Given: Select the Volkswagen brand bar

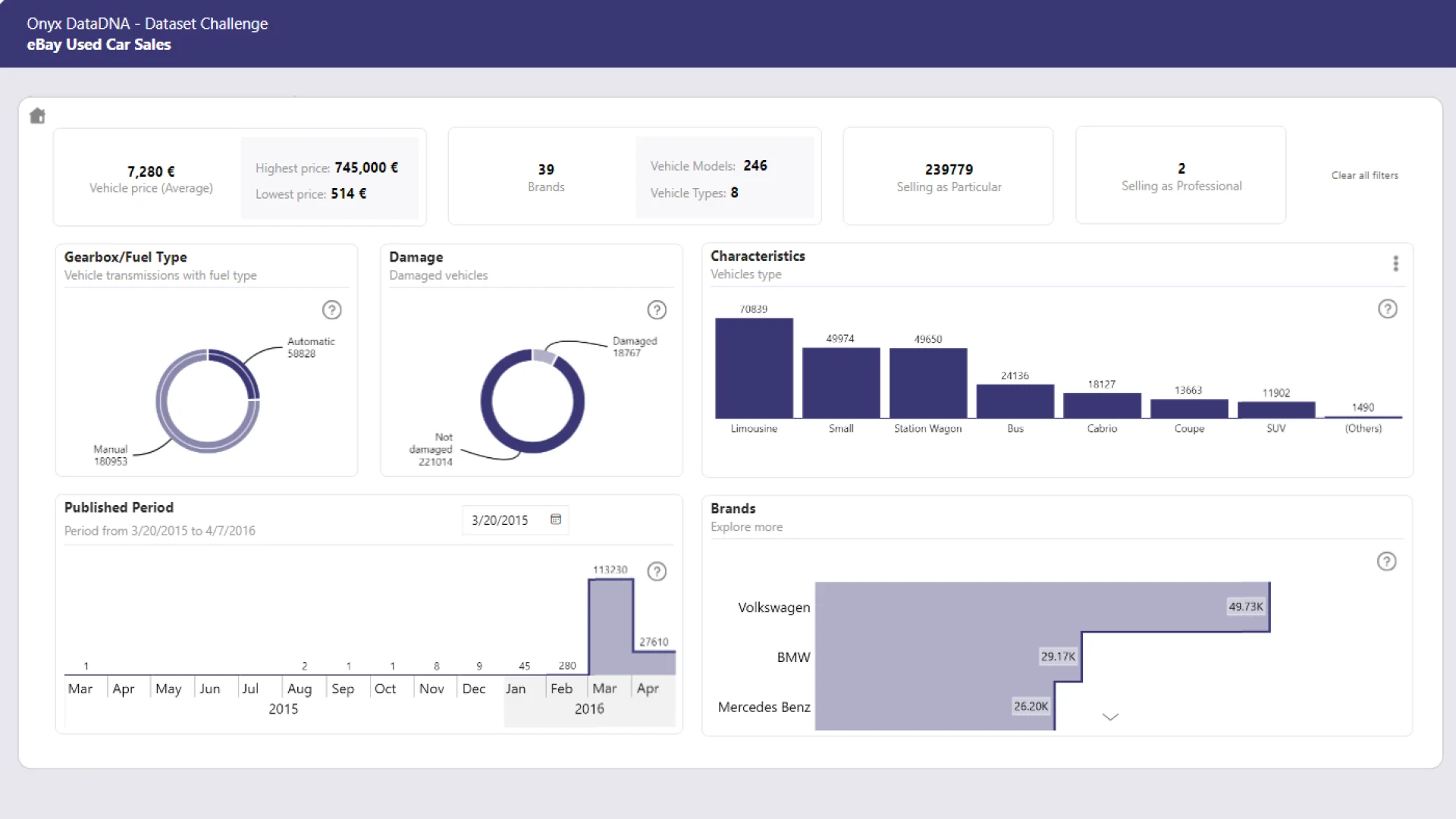Looking at the screenshot, I should click(1043, 607).
